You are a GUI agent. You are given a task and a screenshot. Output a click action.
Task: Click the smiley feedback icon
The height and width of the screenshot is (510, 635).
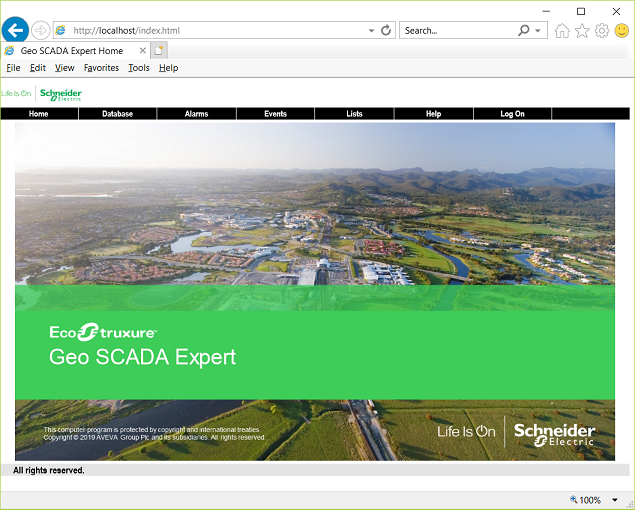pos(622,31)
